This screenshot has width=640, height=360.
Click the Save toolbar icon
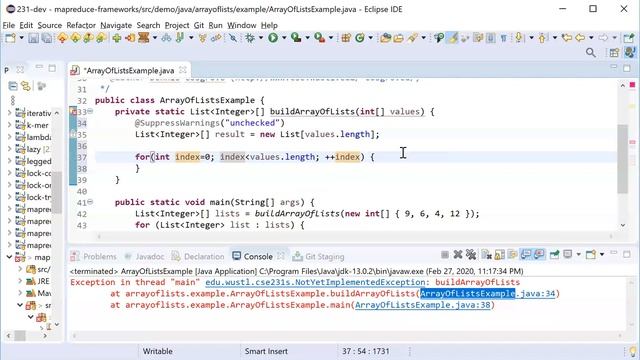click(33, 38)
